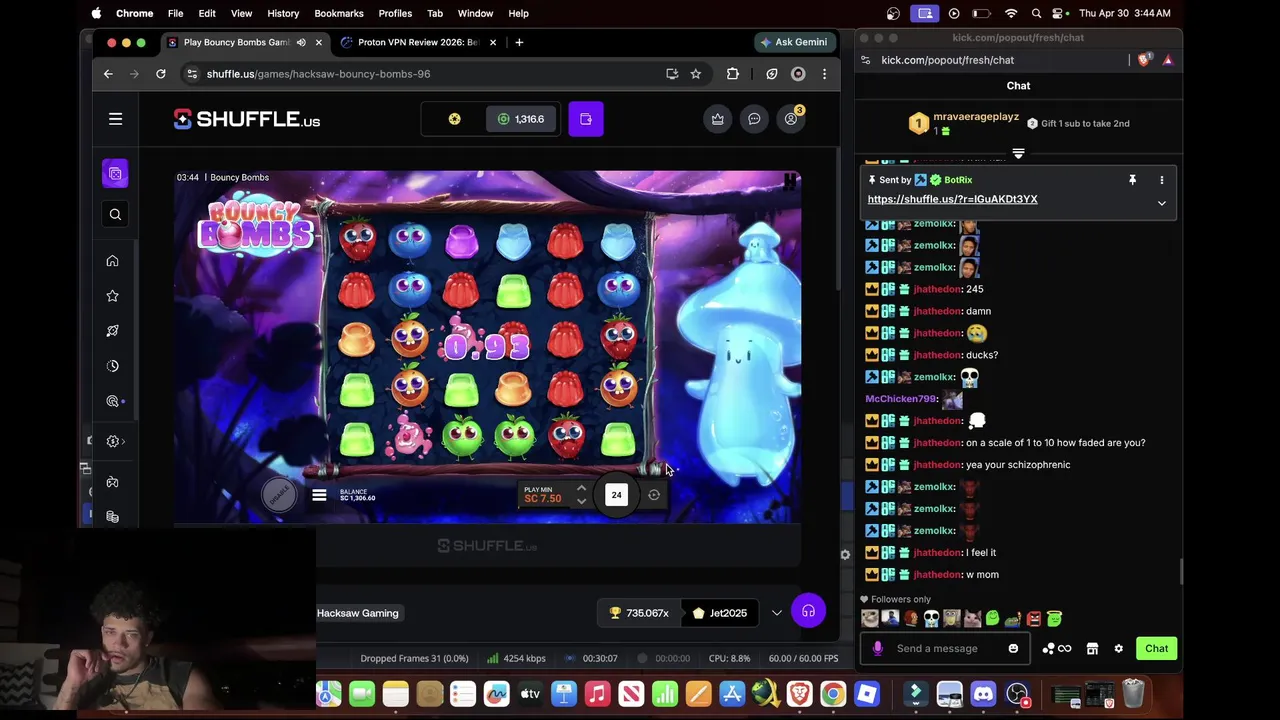Open the Kick chat shop icon
The image size is (1280, 720).
pos(1092,648)
